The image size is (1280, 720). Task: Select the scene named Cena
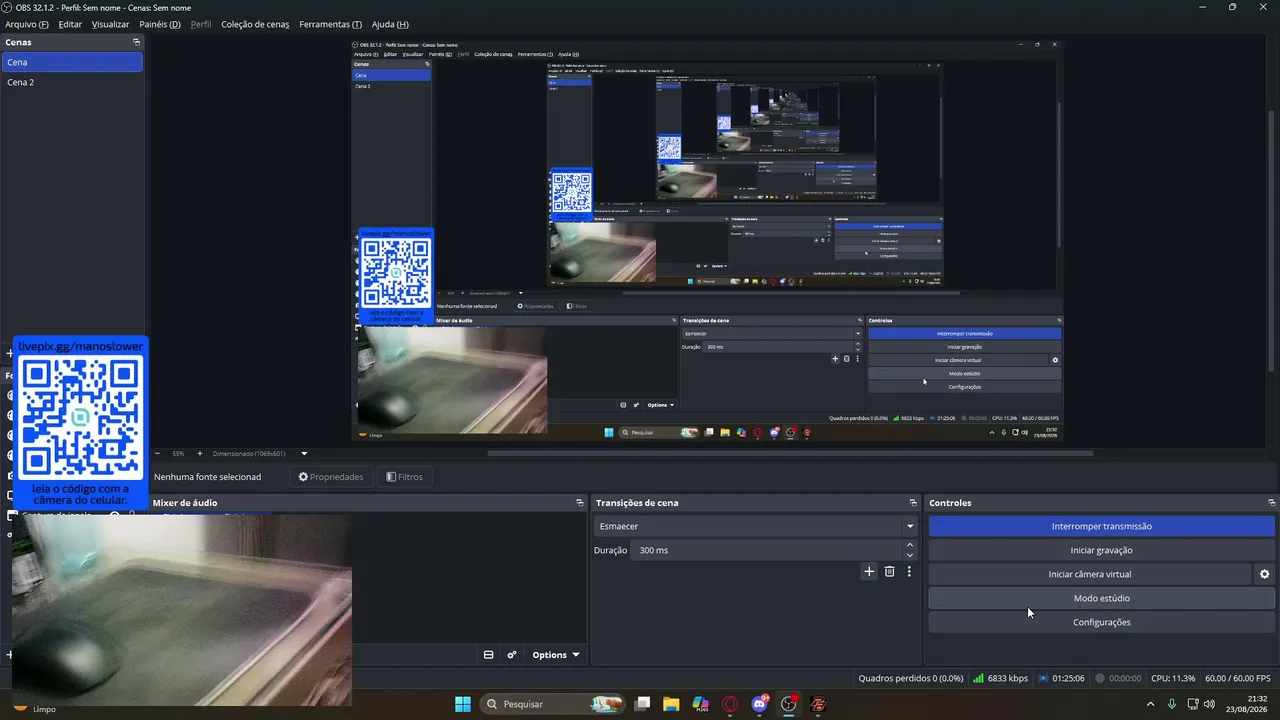click(x=72, y=62)
